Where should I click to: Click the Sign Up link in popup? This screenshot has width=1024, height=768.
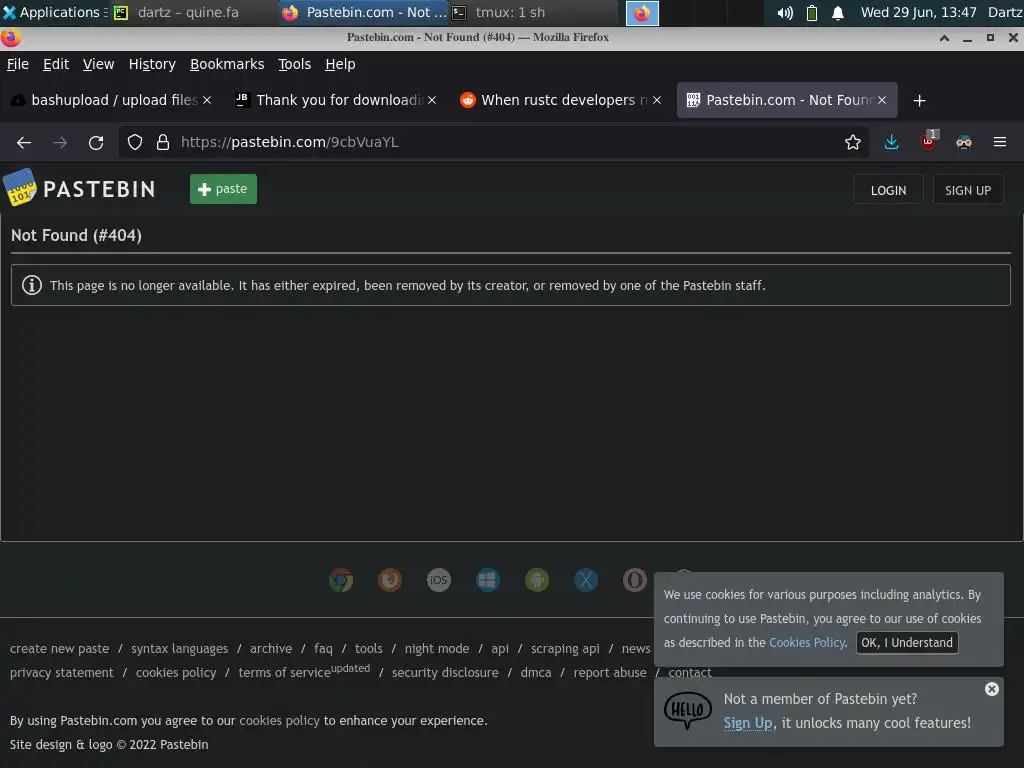point(748,723)
